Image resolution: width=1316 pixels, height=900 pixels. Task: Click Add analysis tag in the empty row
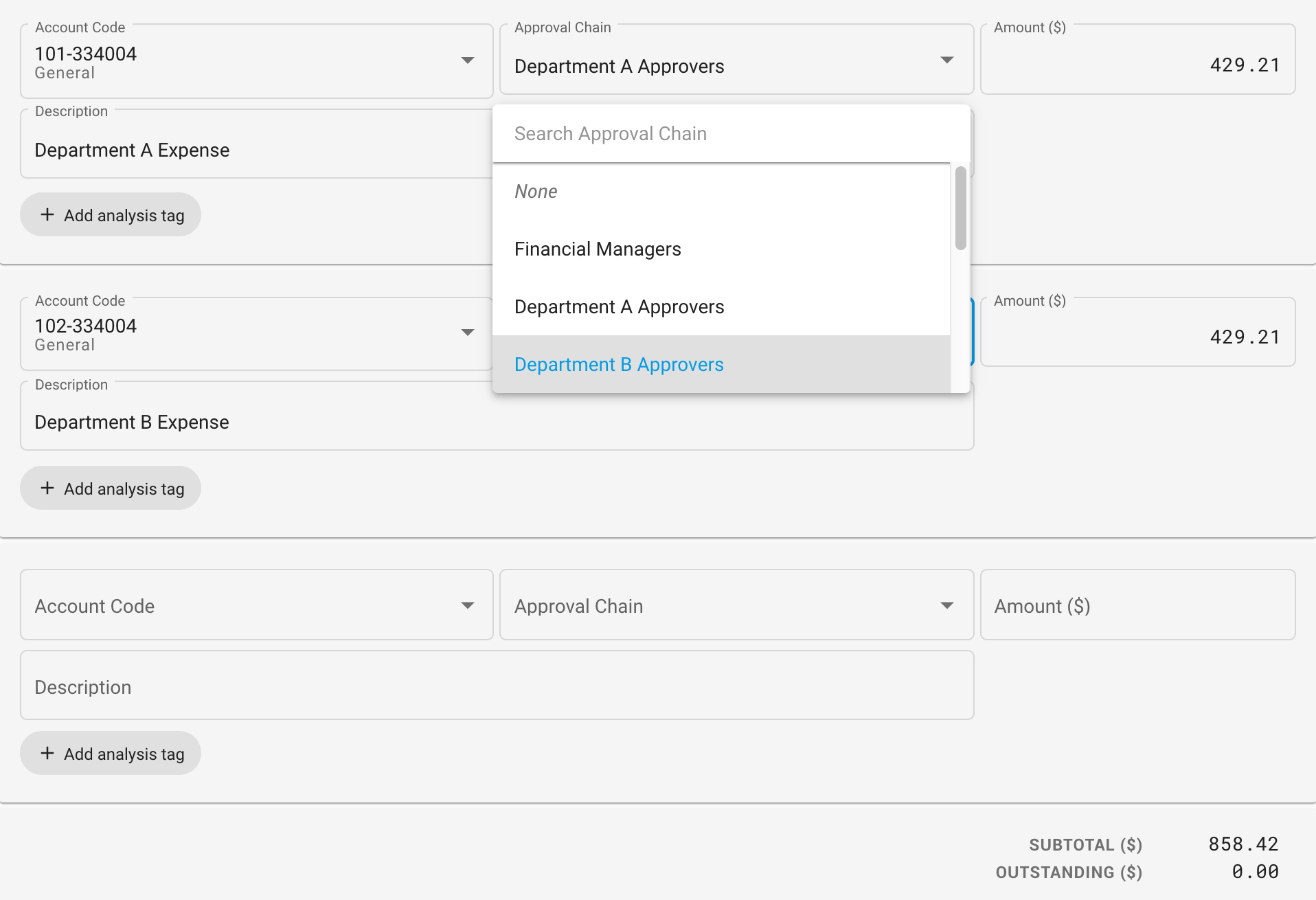[110, 753]
